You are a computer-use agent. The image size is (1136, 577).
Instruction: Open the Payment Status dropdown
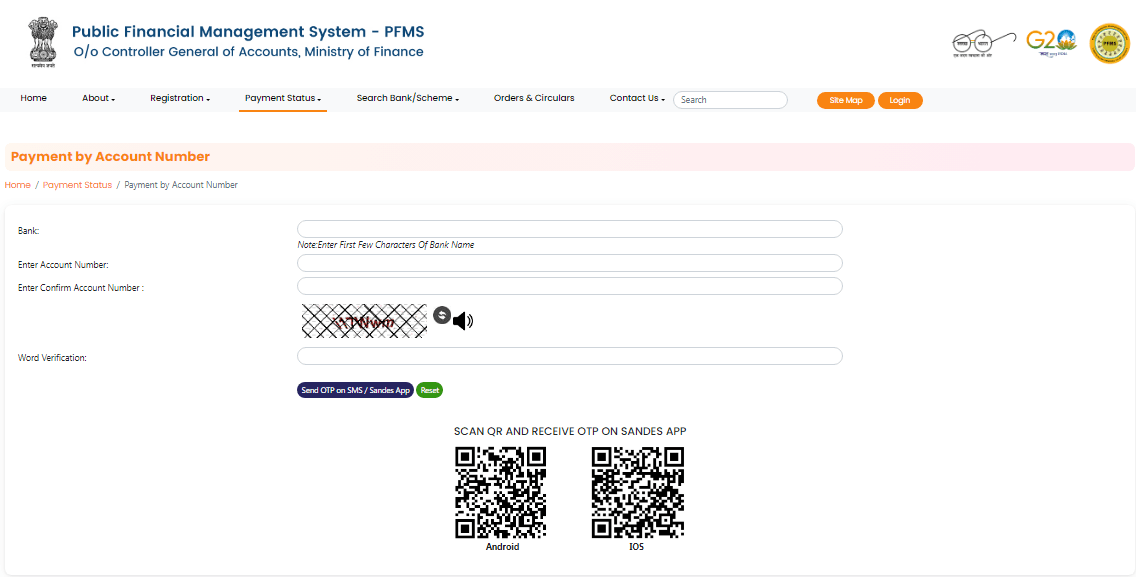(283, 98)
